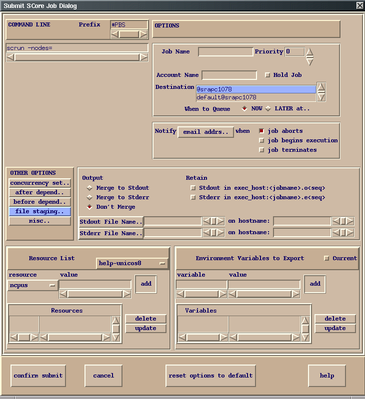Screen dimensions: 365x399
Task: Click the Job Name input field
Action: [225, 52]
